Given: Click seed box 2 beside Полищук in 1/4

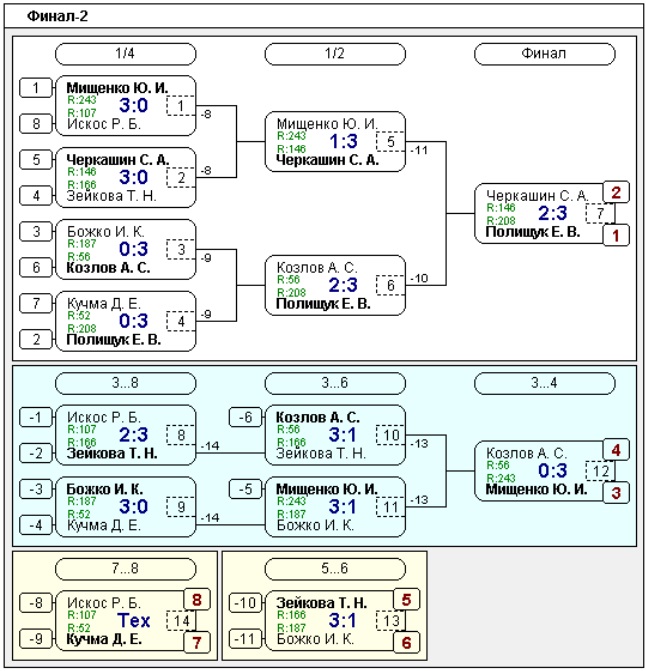Looking at the screenshot, I should click(36, 339).
